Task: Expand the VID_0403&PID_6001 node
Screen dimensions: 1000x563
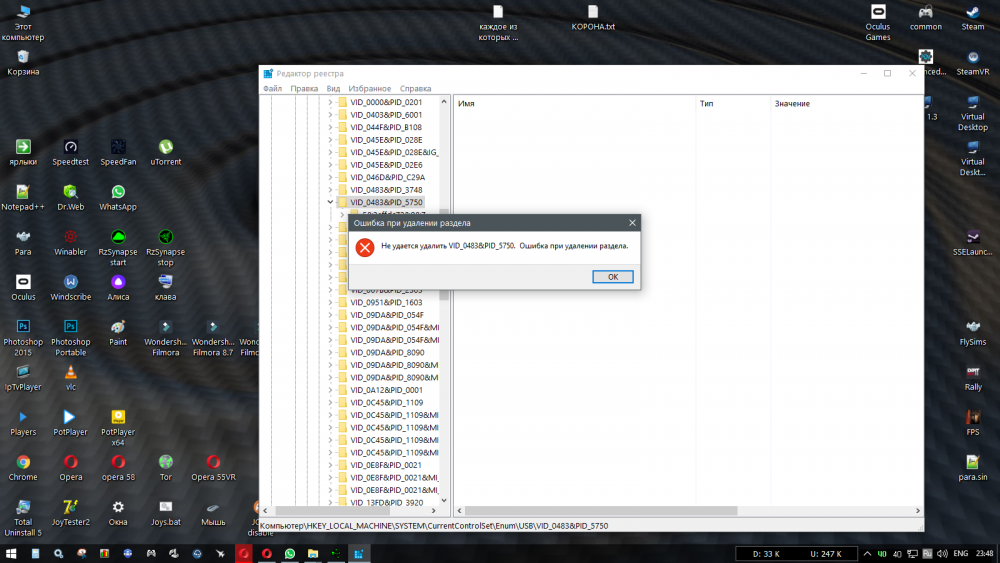Action: click(330, 115)
